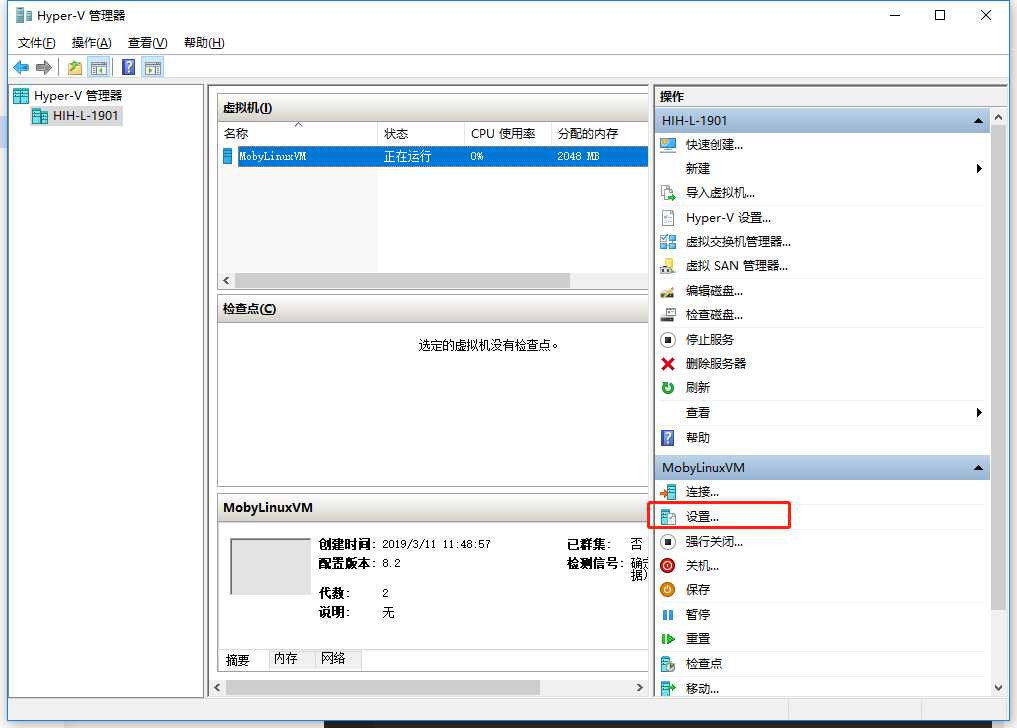Click the 强行关闭 turn-off icon
This screenshot has width=1017, height=728.
click(x=668, y=541)
